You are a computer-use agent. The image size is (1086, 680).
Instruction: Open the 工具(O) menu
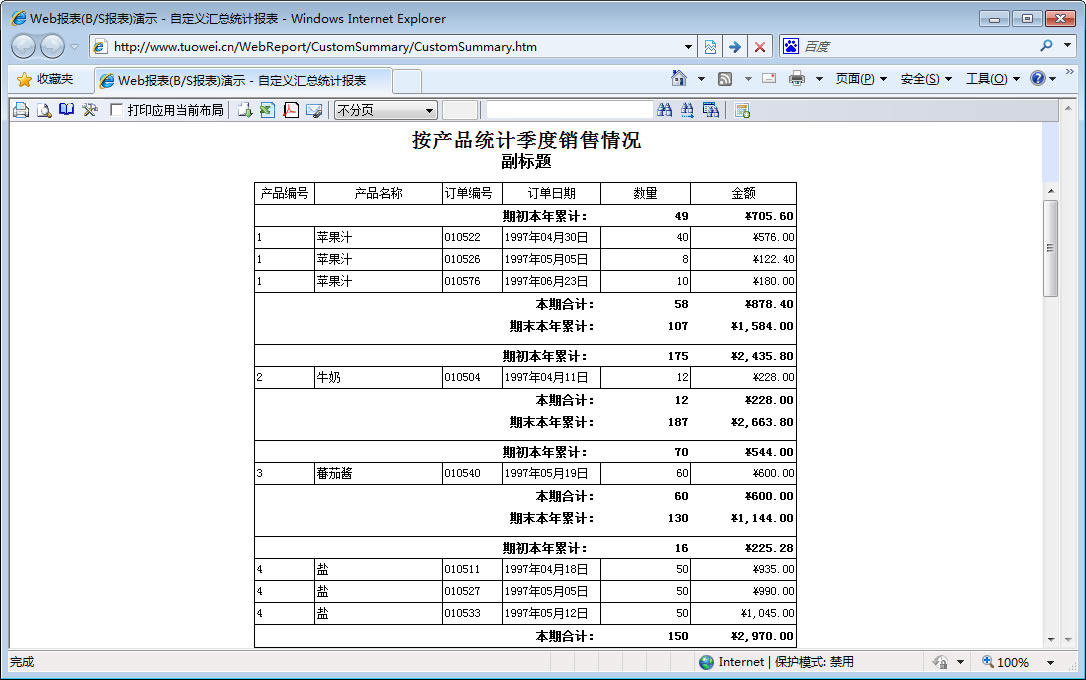pyautogui.click(x=992, y=79)
